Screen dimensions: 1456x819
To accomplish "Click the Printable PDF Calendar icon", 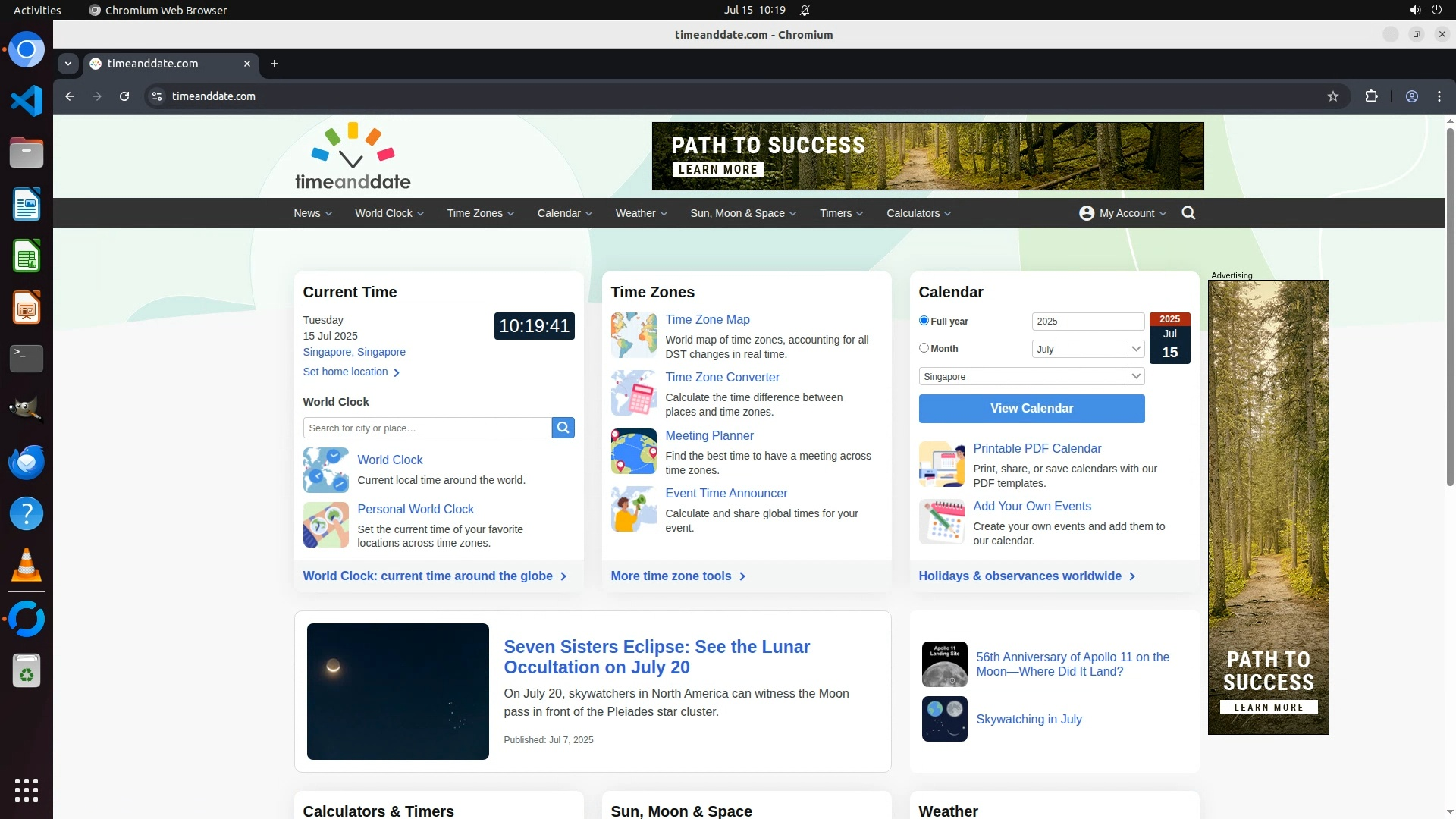I will click(941, 464).
